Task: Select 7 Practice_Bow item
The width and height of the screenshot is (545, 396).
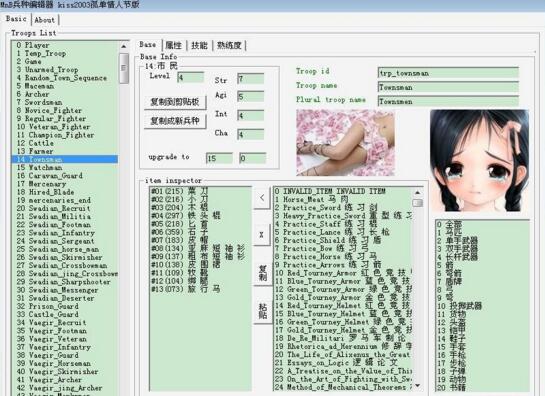Action: pos(343,249)
